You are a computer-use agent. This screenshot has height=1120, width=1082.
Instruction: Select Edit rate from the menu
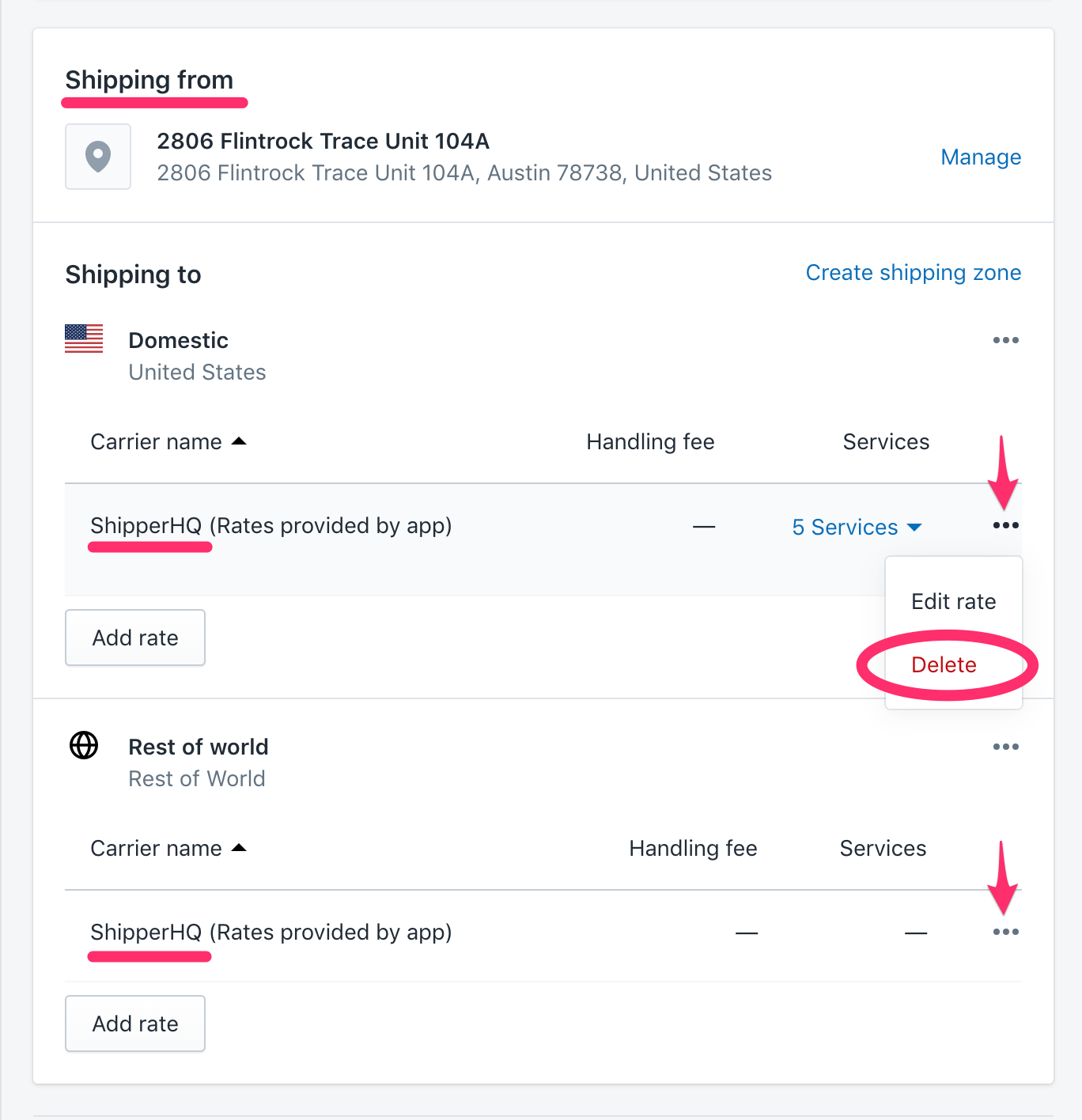953,601
